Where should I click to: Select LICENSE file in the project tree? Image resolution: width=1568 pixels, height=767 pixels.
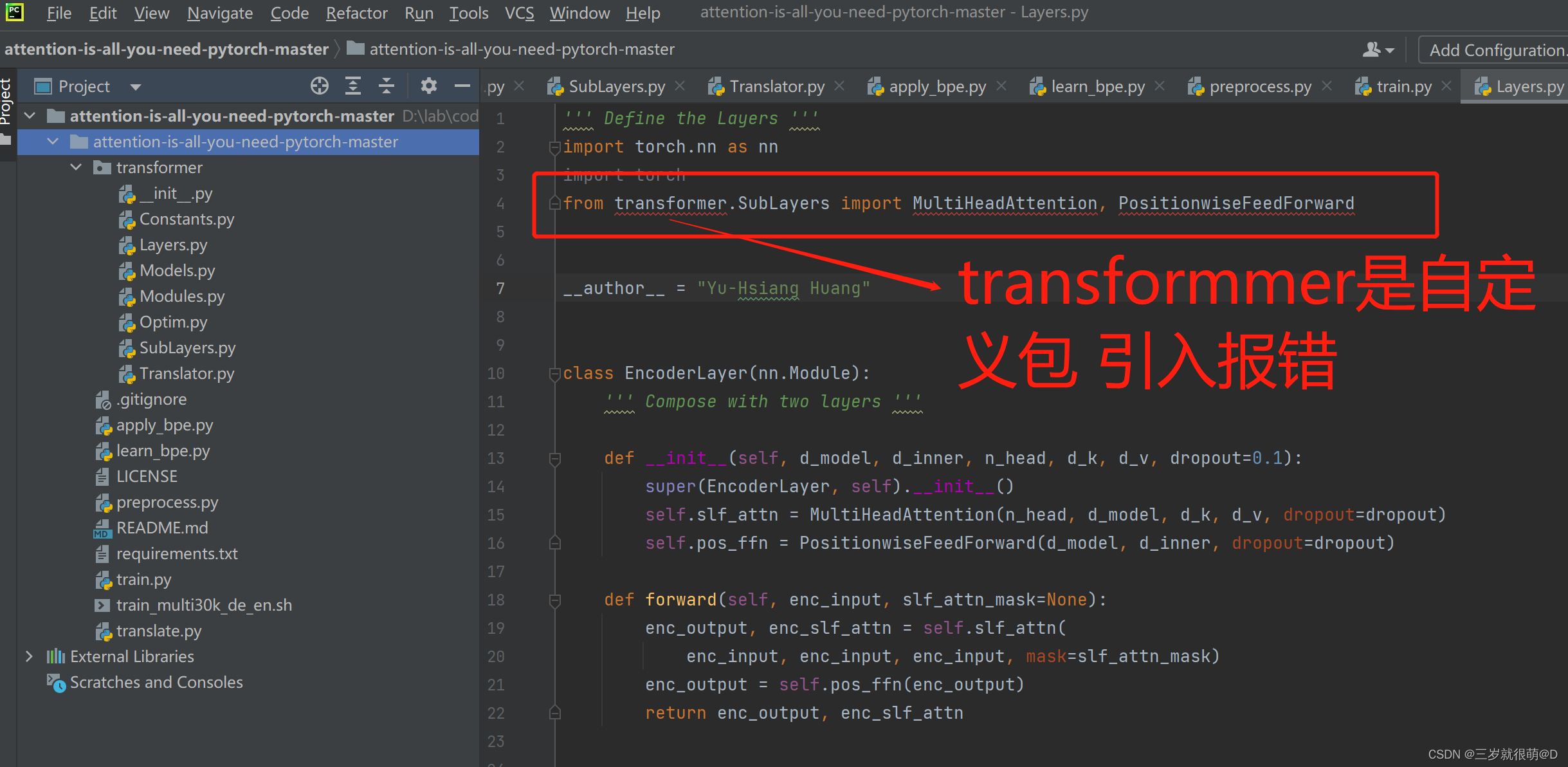pyautogui.click(x=137, y=476)
